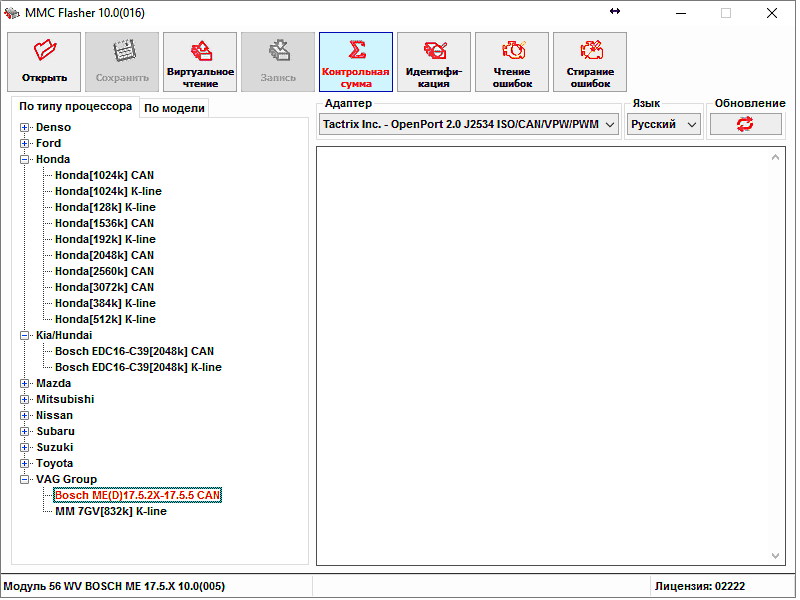Image resolution: width=800 pixels, height=600 pixels.
Task: Switch to the По модели tab
Action: tap(174, 108)
